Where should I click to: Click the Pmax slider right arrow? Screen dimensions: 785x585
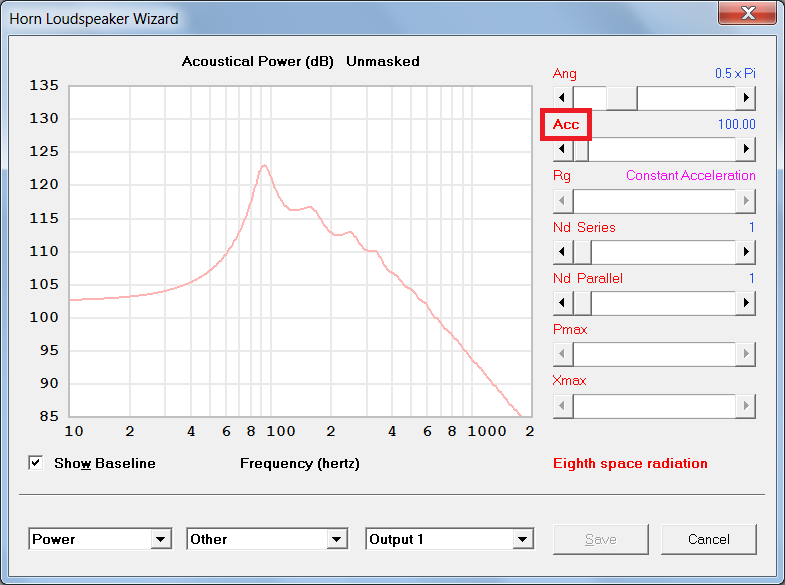click(x=745, y=354)
